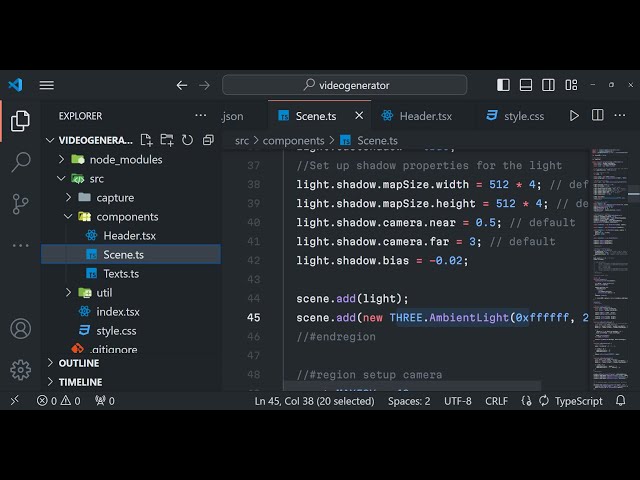Toggle the primary side bar visibility

(x=503, y=85)
